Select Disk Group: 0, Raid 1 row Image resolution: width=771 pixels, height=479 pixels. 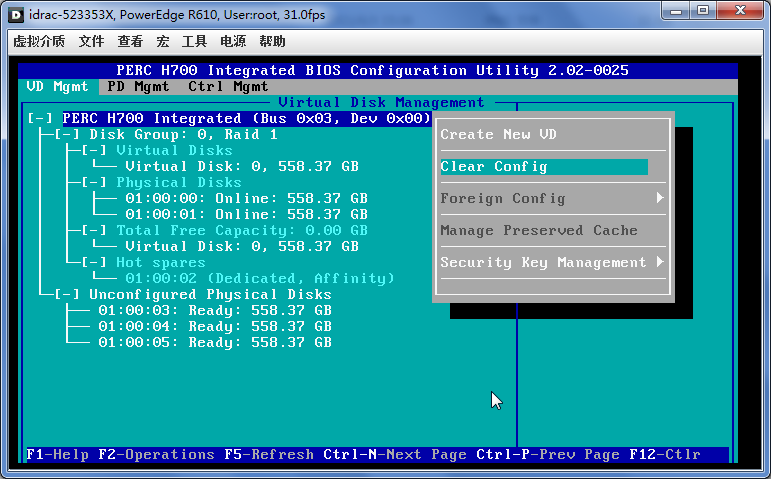(183, 135)
